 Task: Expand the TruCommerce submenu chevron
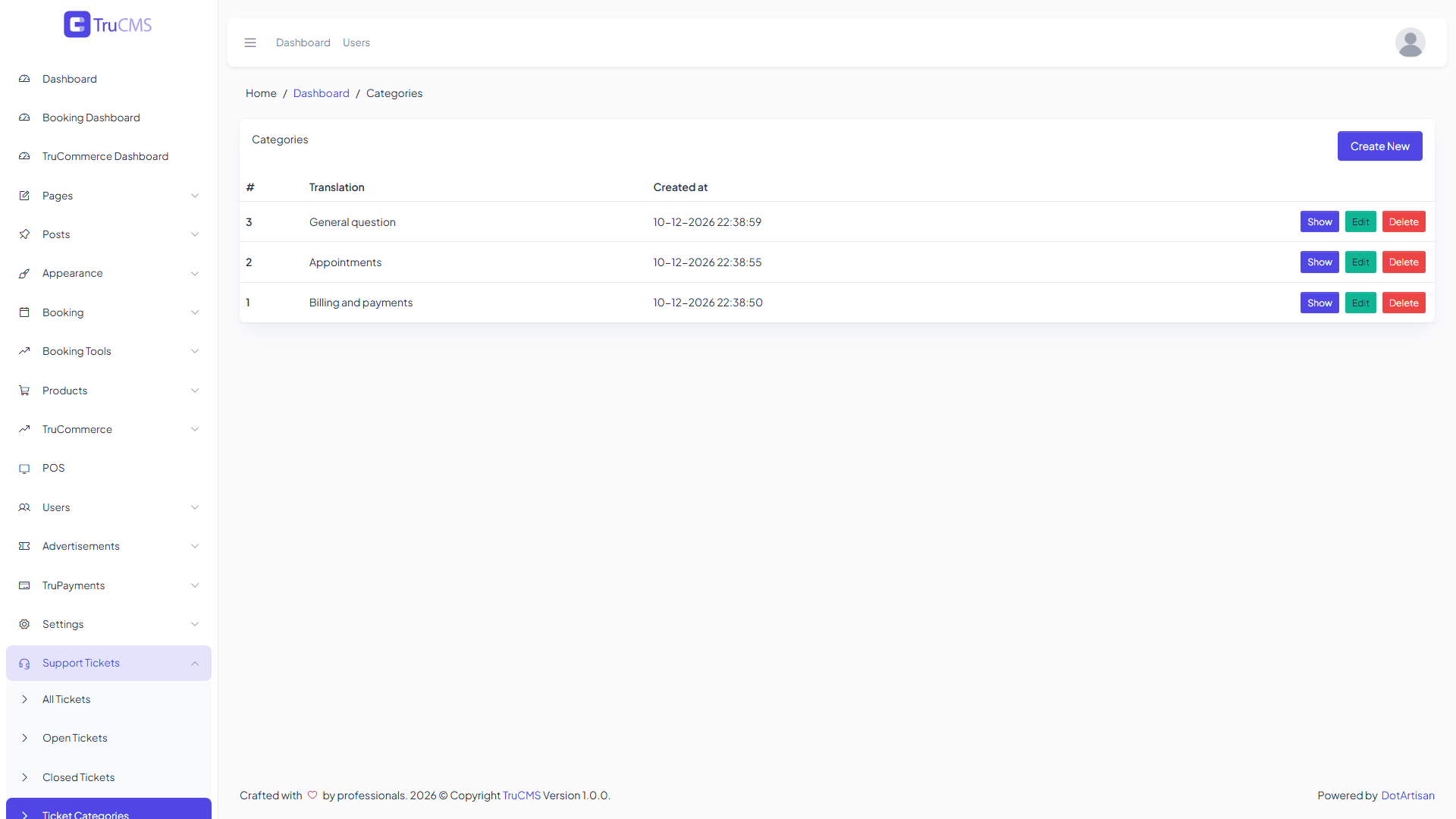point(195,429)
